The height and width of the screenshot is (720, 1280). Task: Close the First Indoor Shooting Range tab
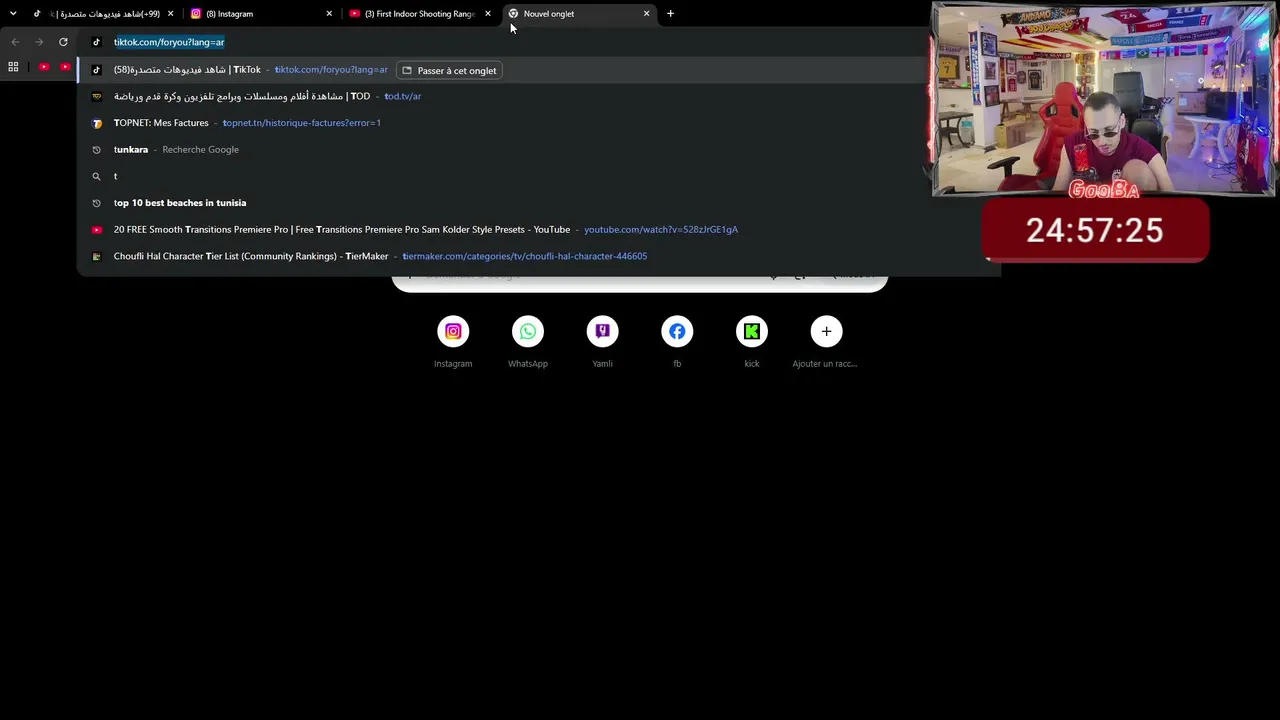click(488, 14)
